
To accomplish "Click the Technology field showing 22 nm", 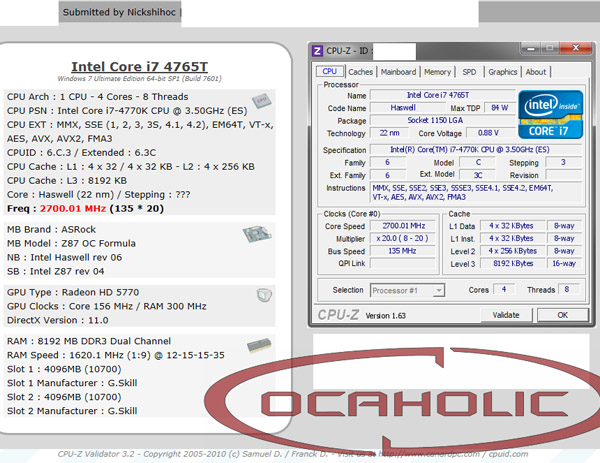I will tap(389, 133).
